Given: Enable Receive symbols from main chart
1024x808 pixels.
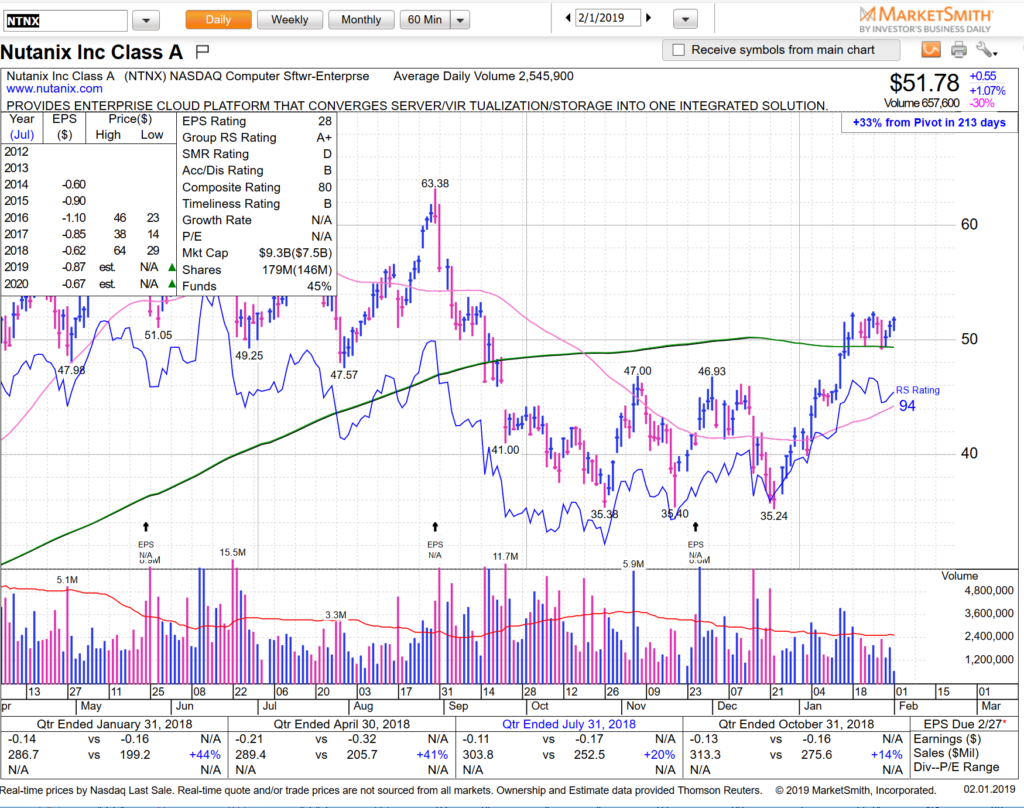Looking at the screenshot, I should click(x=679, y=50).
